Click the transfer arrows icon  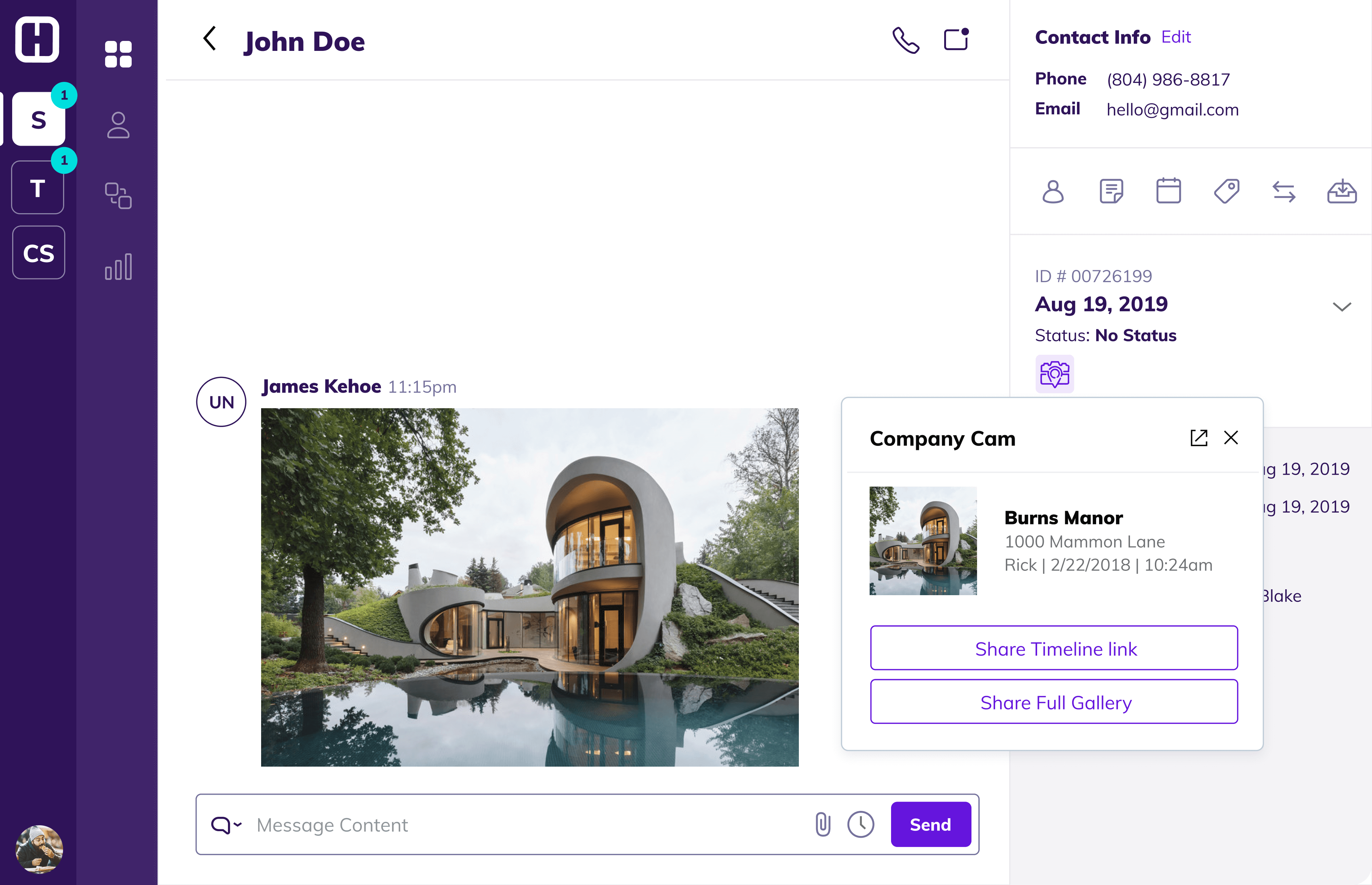[x=1283, y=192]
